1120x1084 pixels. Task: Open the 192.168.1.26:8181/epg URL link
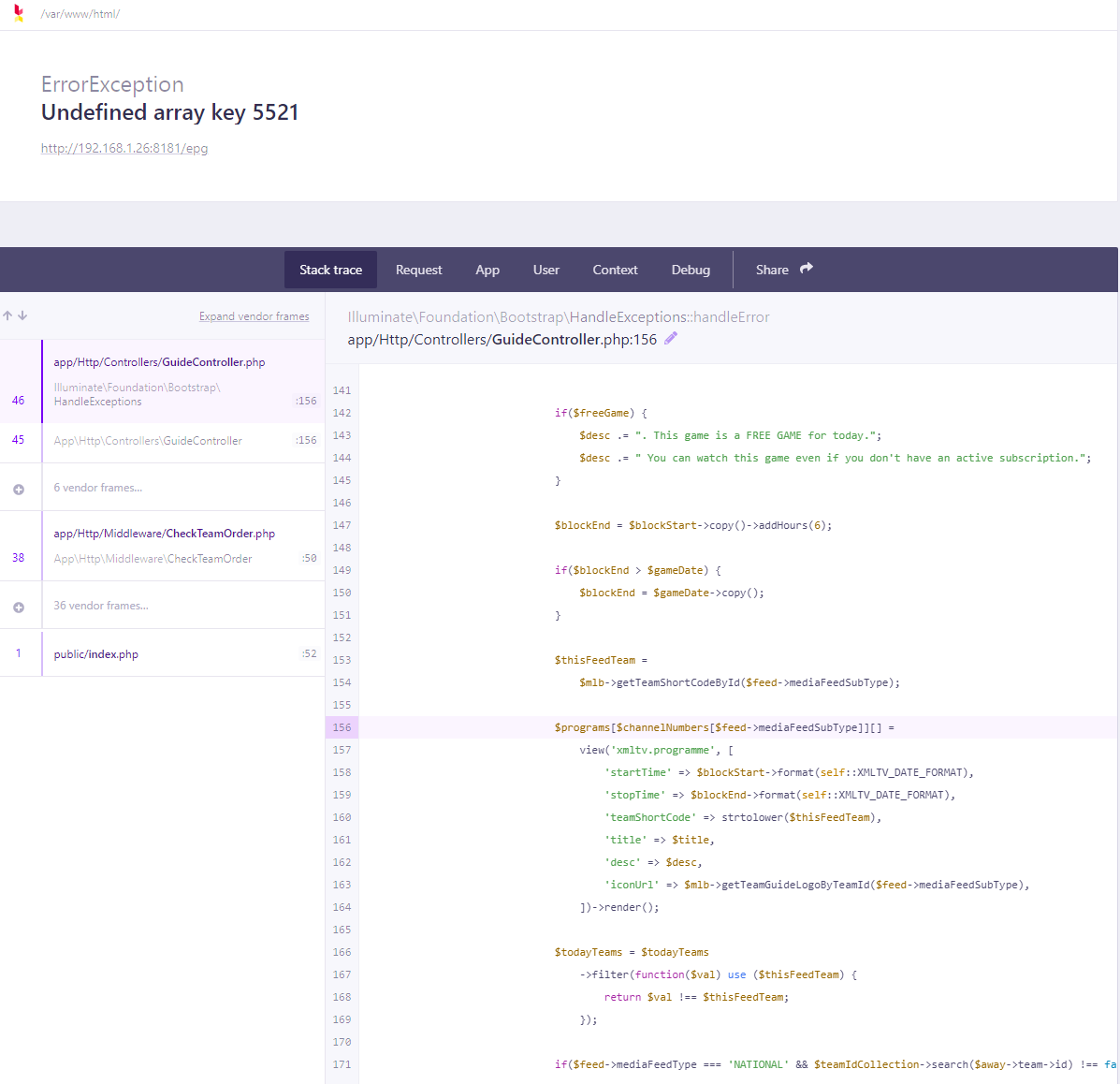point(124,148)
